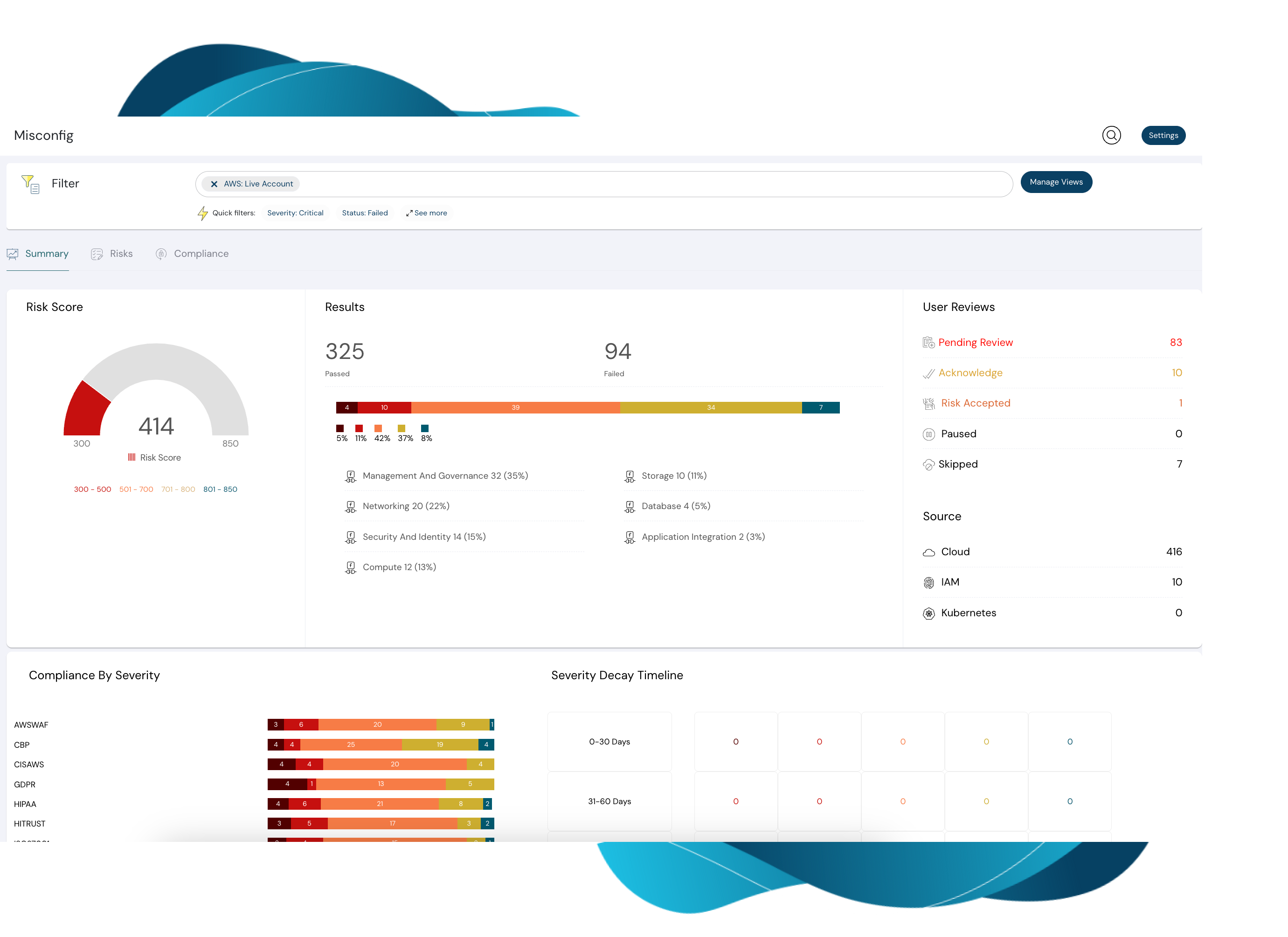Remove the AWS: Live Account filter chip
The height and width of the screenshot is (937, 1288).
coord(214,183)
